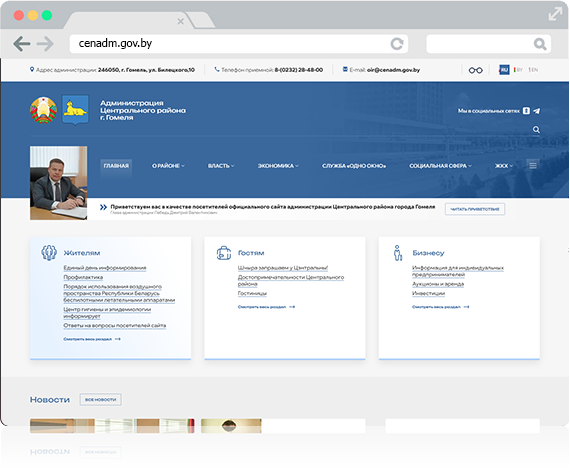Open the hamburger menu icon in navigation
Screen dimensions: 570x470
coord(533,166)
